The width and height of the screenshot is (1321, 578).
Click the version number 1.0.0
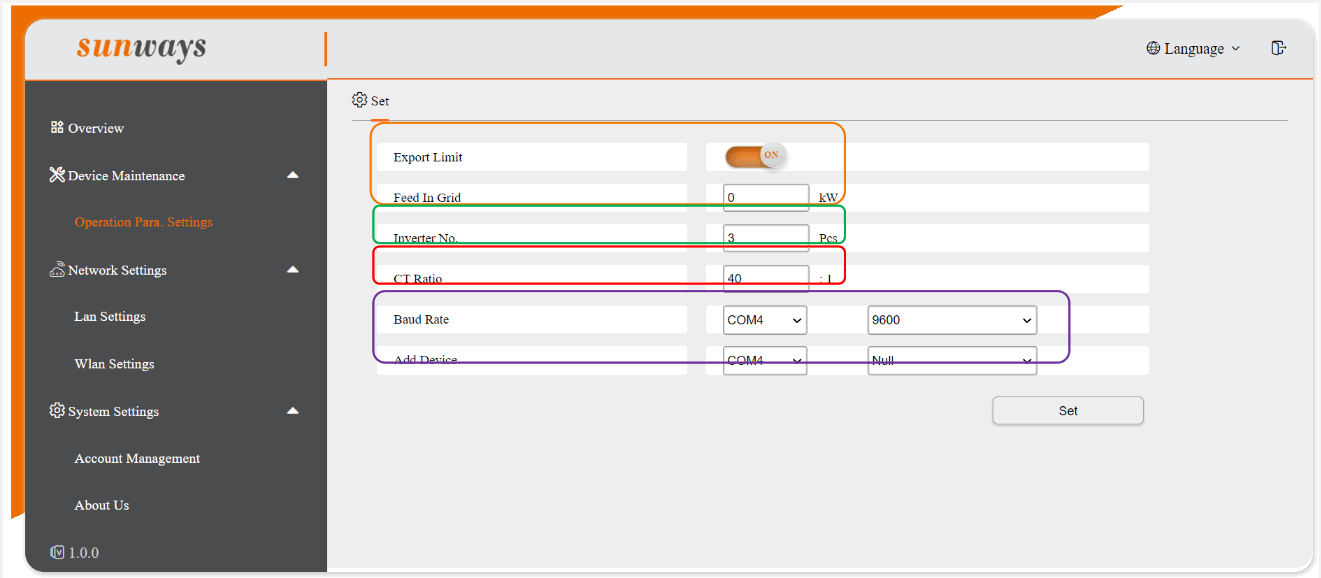coord(84,552)
